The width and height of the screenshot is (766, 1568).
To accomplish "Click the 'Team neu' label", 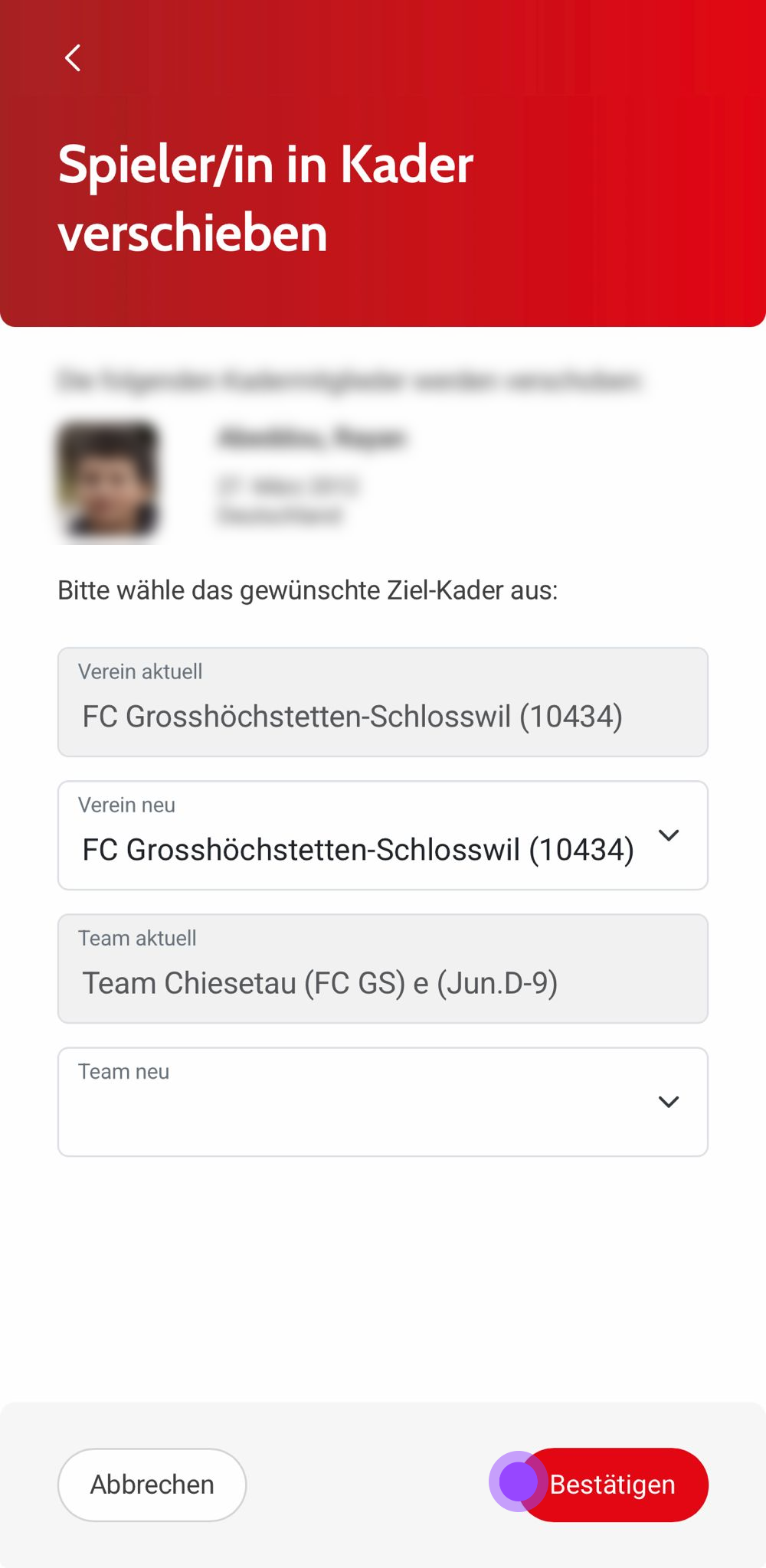I will (x=123, y=1071).
